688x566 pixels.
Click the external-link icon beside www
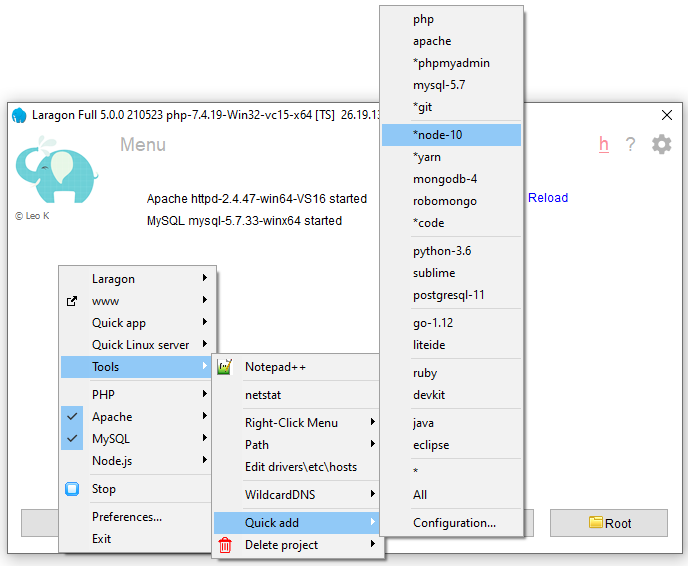pos(72,301)
